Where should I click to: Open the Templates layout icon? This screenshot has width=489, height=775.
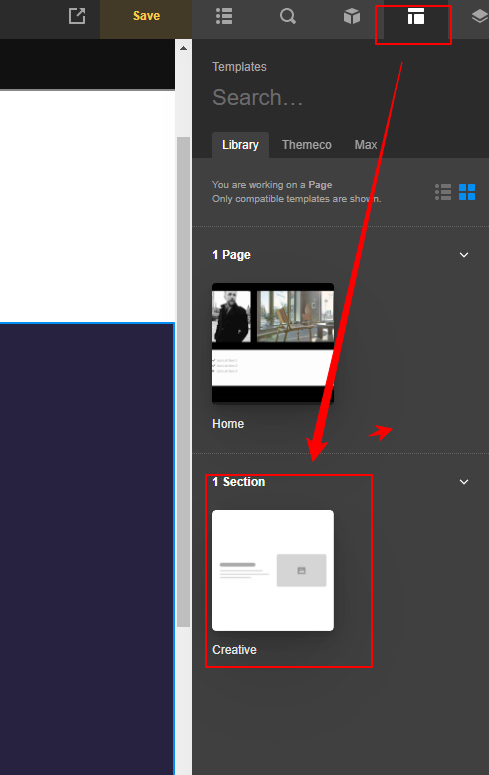415,16
